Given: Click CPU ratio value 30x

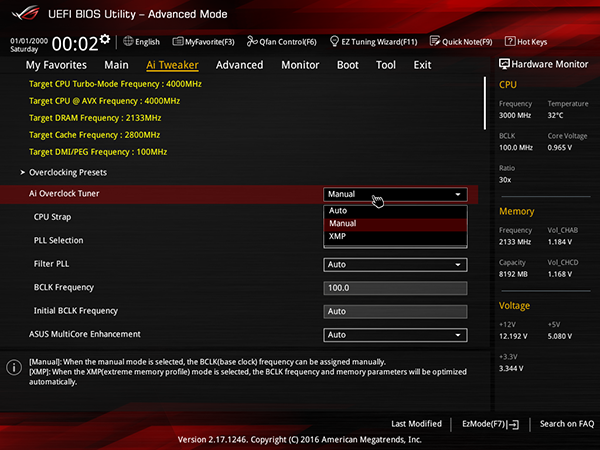Looking at the screenshot, I should click(505, 180).
